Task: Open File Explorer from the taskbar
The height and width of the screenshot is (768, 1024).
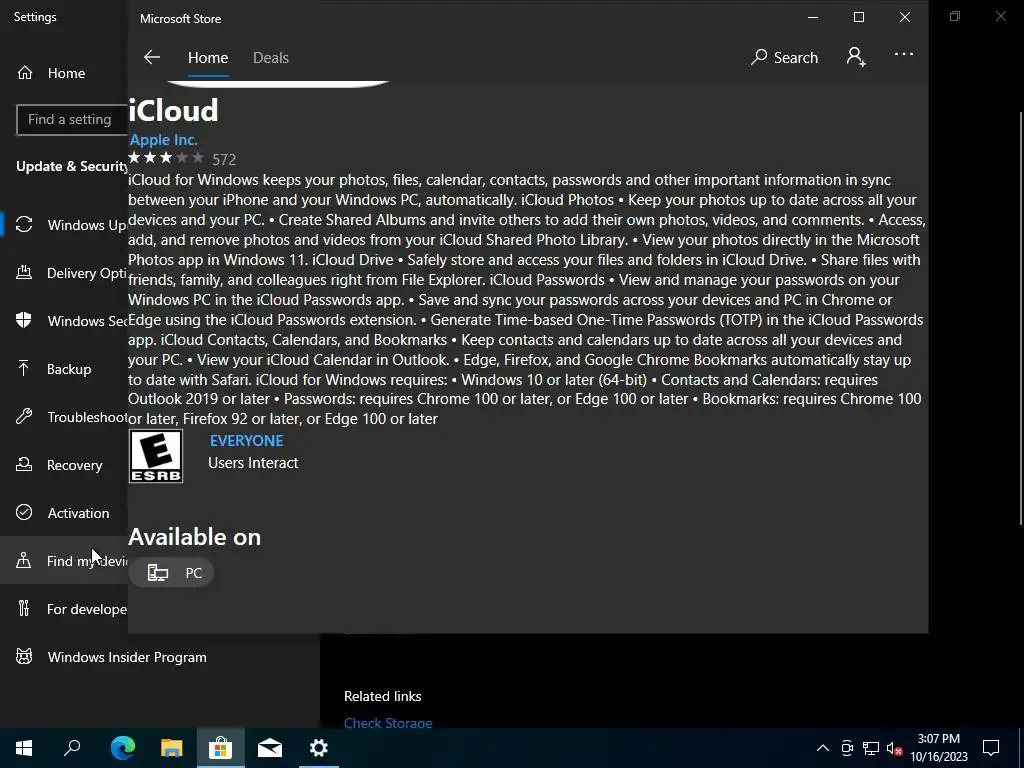Action: [172, 748]
